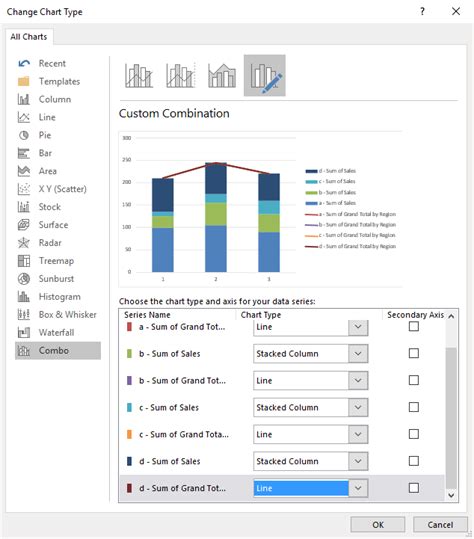Click the Custom Combination chart preview
Screen dimensions: 474x539
click(x=260, y=209)
